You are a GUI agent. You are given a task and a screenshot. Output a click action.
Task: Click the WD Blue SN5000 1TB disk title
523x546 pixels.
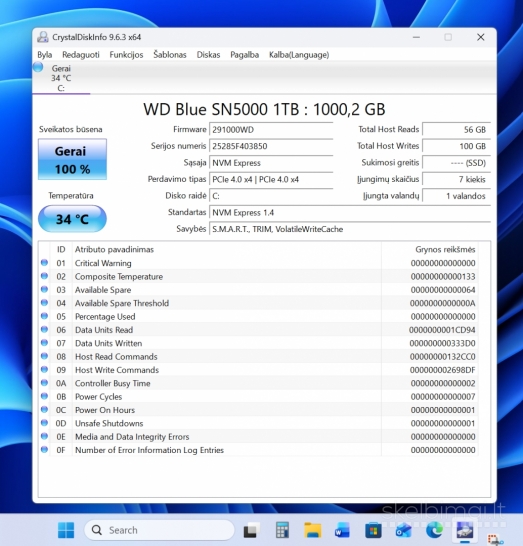pos(264,109)
